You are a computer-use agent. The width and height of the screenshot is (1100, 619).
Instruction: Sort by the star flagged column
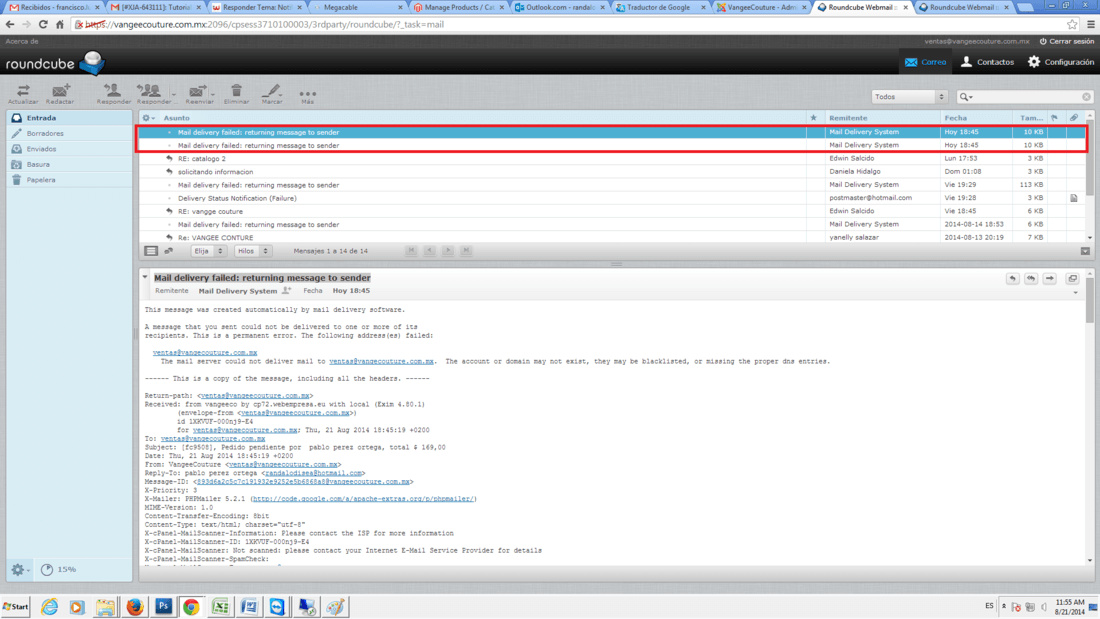click(813, 118)
